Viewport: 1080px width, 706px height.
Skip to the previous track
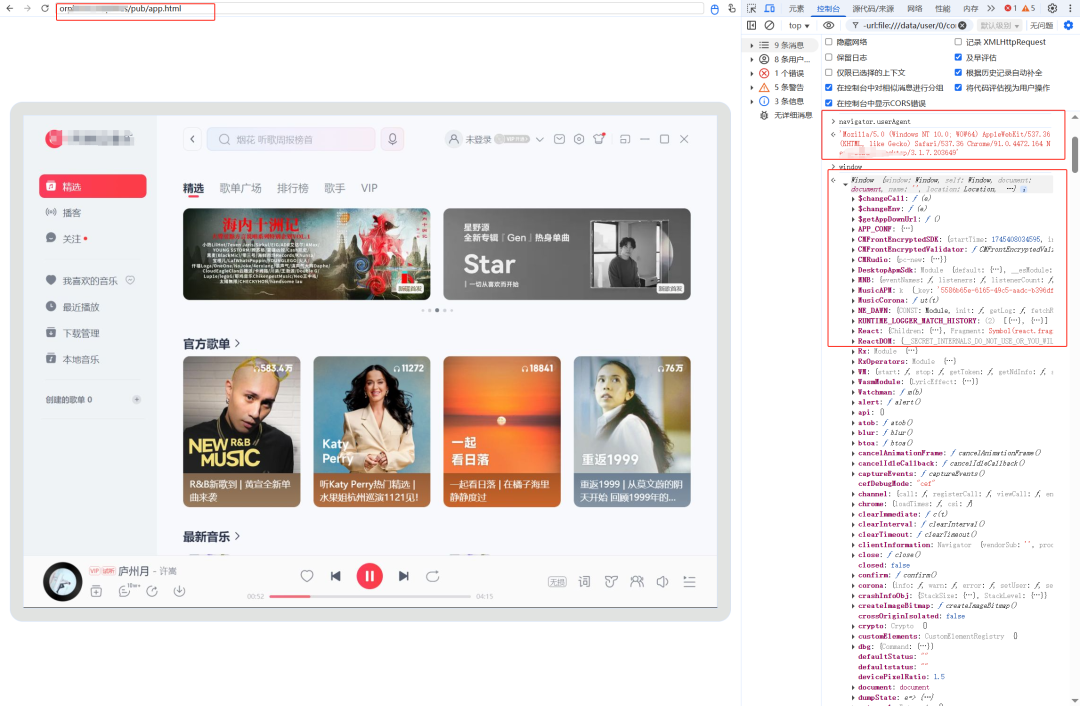[x=335, y=576]
